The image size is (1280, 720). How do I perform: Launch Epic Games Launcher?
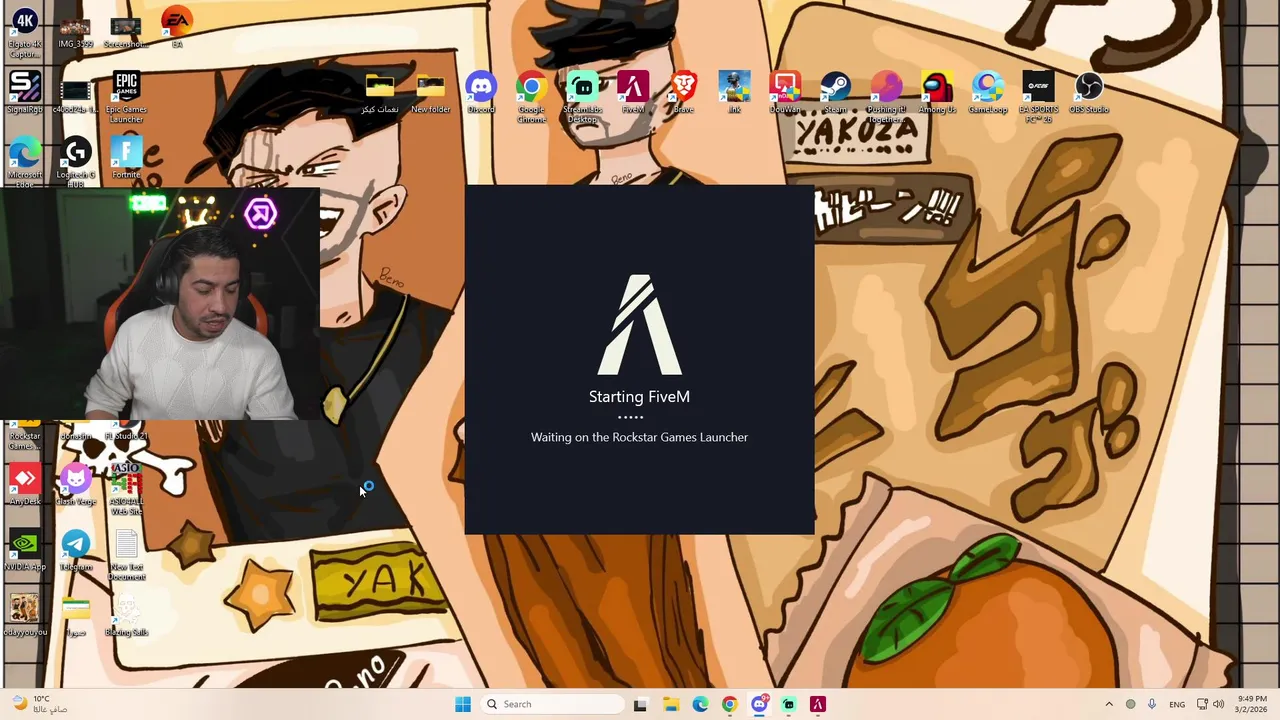[126, 97]
